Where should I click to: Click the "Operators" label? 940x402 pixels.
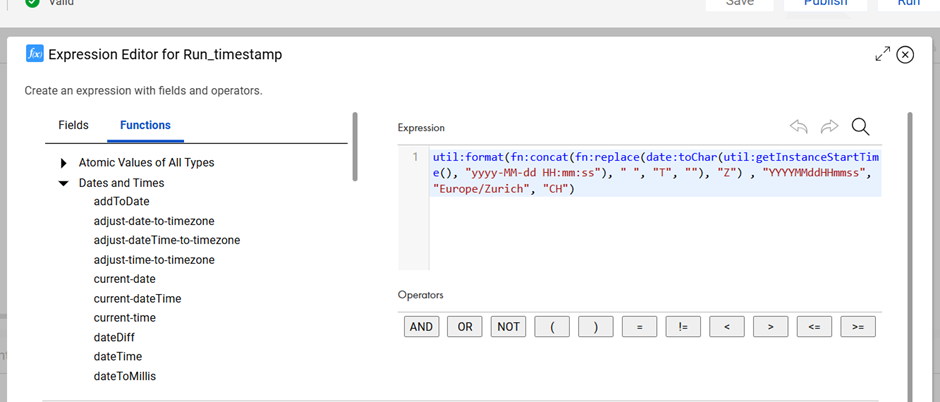[420, 295]
